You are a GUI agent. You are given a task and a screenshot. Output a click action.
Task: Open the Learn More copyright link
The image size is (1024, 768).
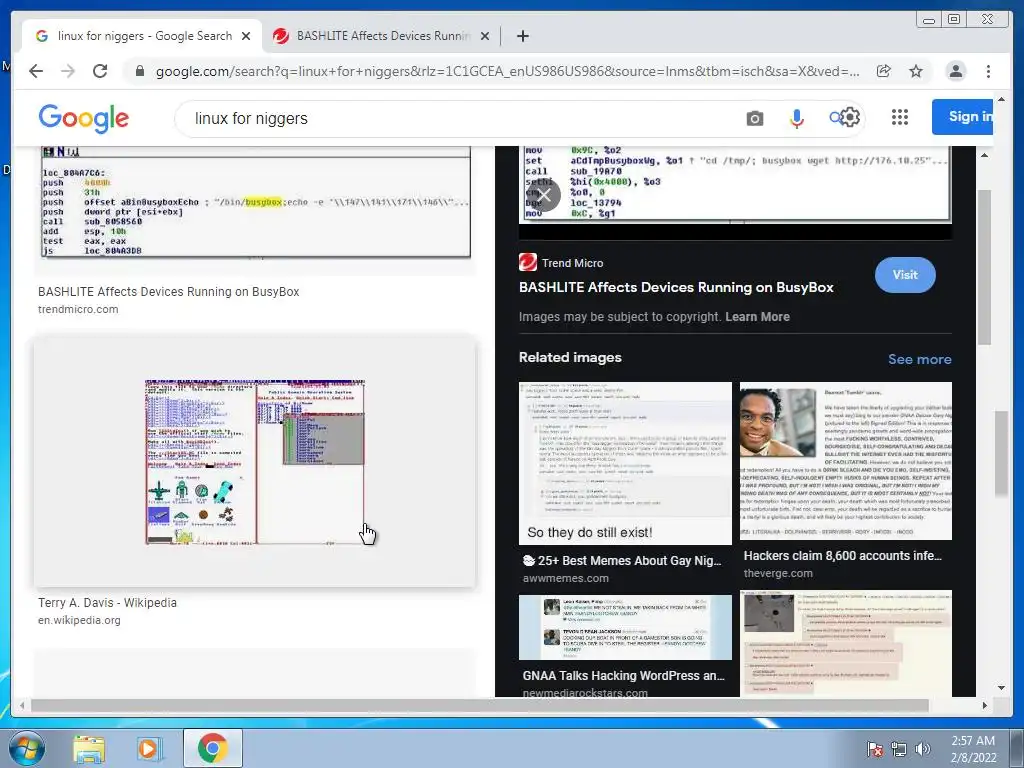(x=757, y=317)
